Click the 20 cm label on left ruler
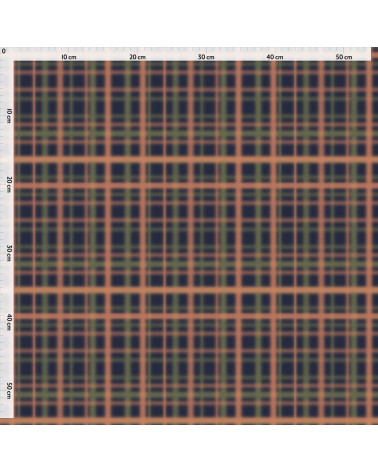Image resolution: width=378 pixels, height=472 pixels. (9, 184)
